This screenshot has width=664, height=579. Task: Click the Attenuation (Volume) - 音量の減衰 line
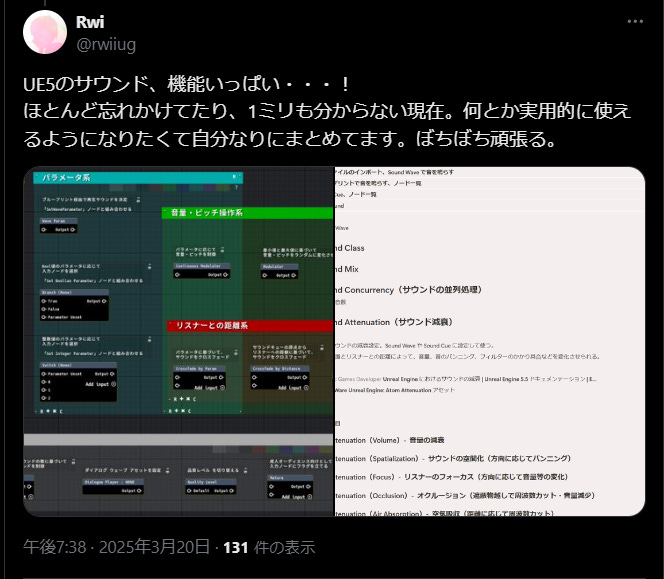(x=390, y=440)
